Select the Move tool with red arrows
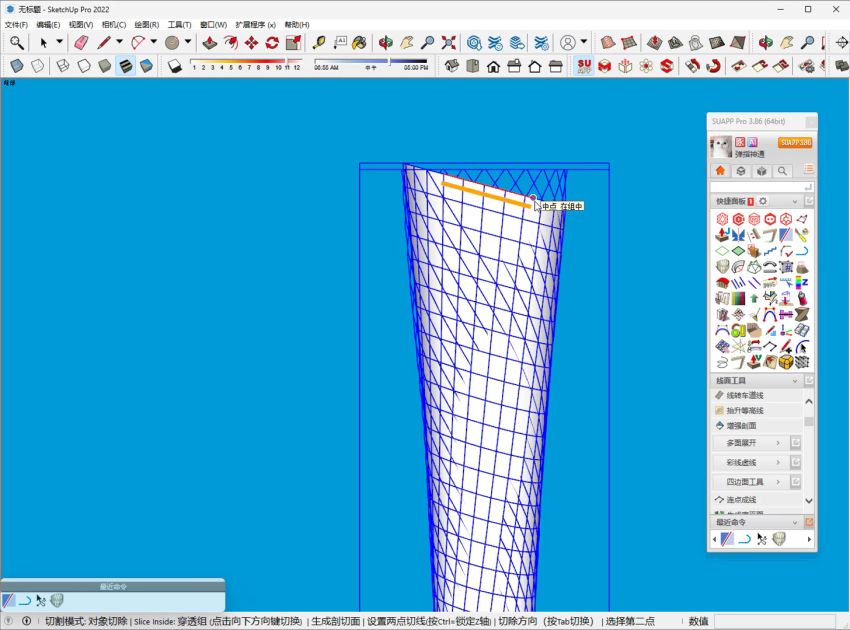The width and height of the screenshot is (850, 630). (252, 42)
